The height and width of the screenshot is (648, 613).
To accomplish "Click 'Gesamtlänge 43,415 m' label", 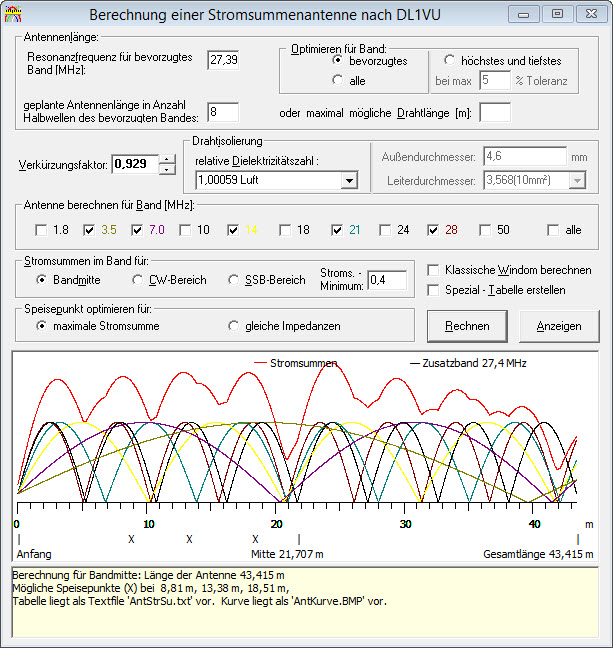I will (538, 554).
